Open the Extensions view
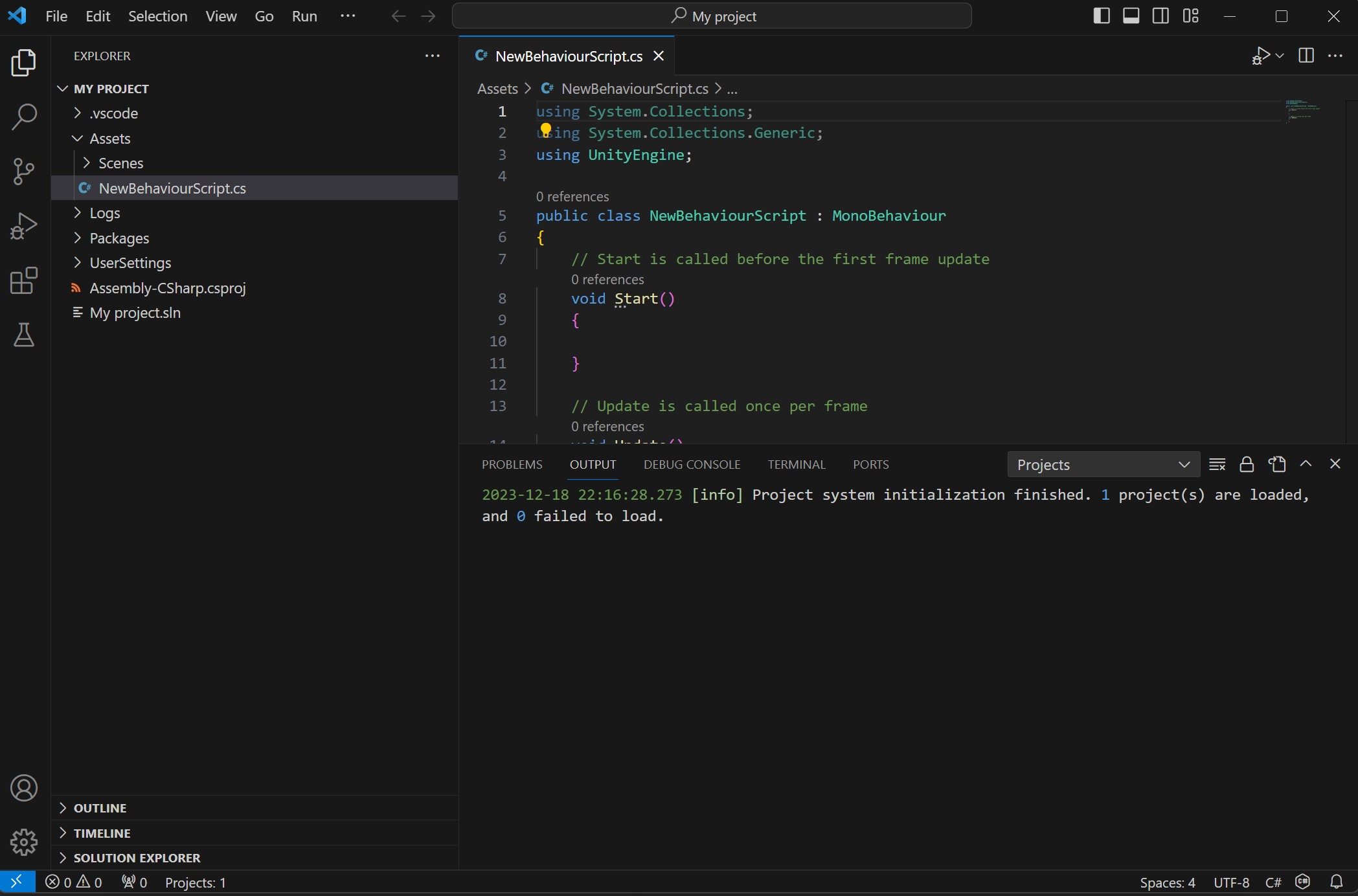This screenshot has width=1358, height=896. 24,280
